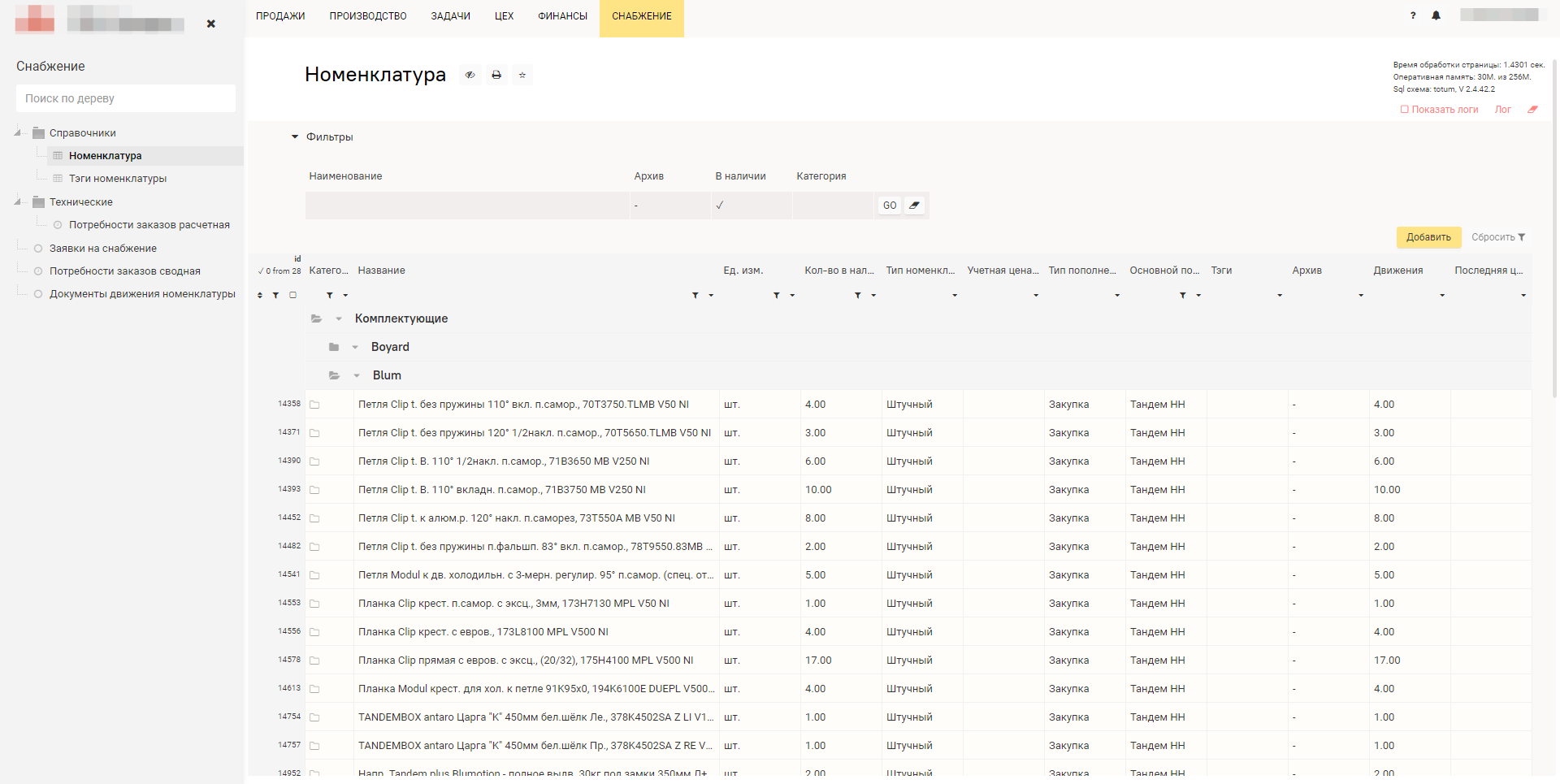Click the filter funnel under Ед. изм. column
The height and width of the screenshot is (784, 1560).
777,295
